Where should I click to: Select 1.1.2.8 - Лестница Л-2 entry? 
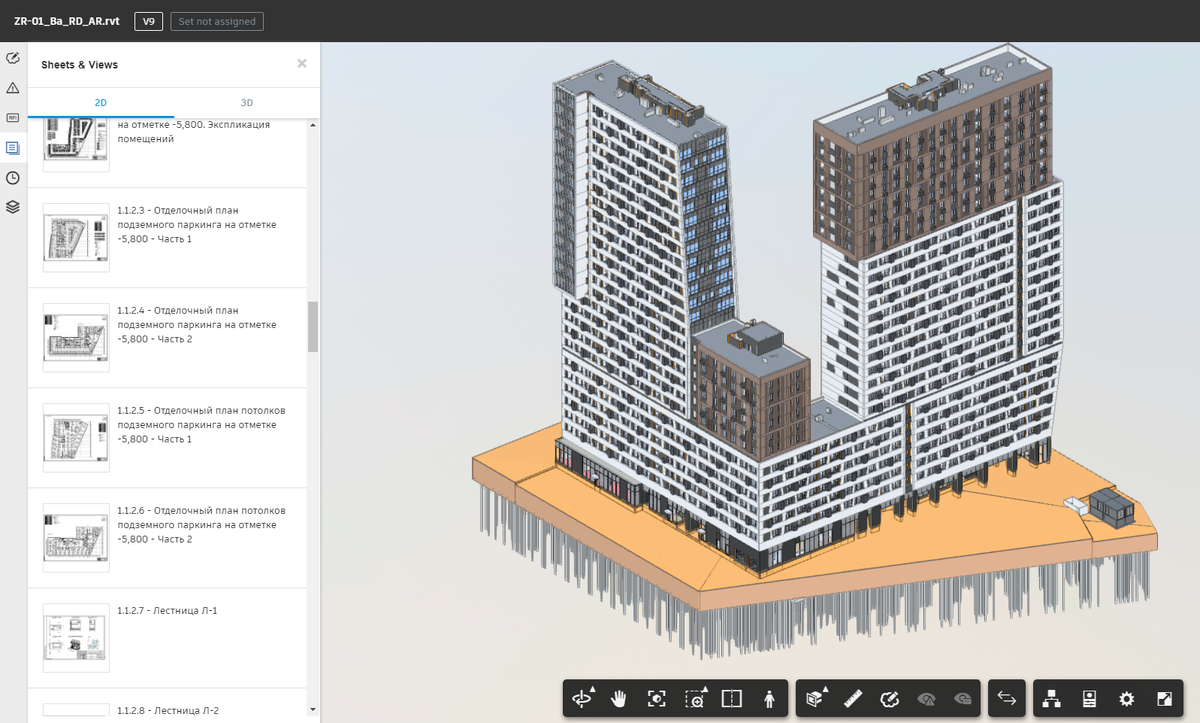(x=167, y=710)
